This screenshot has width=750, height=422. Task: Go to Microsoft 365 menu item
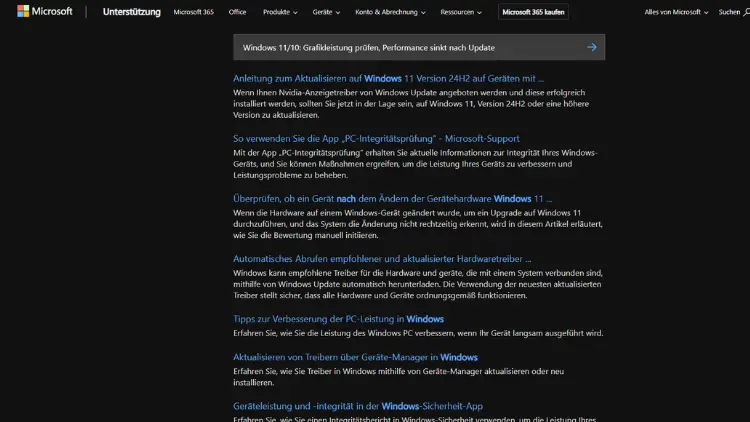(193, 12)
